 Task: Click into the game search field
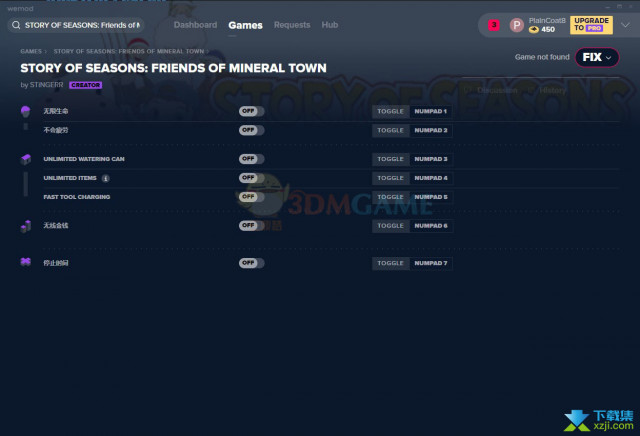click(76, 25)
